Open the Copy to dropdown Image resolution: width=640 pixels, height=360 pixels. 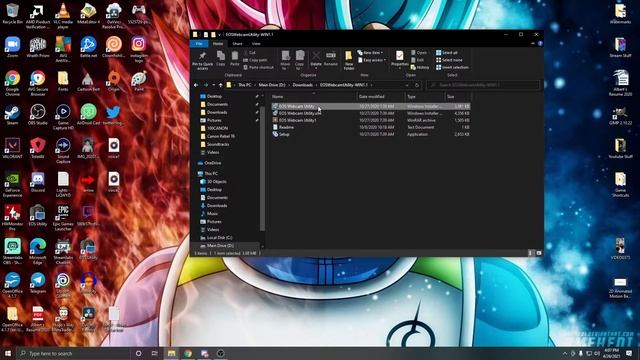tap(300, 60)
